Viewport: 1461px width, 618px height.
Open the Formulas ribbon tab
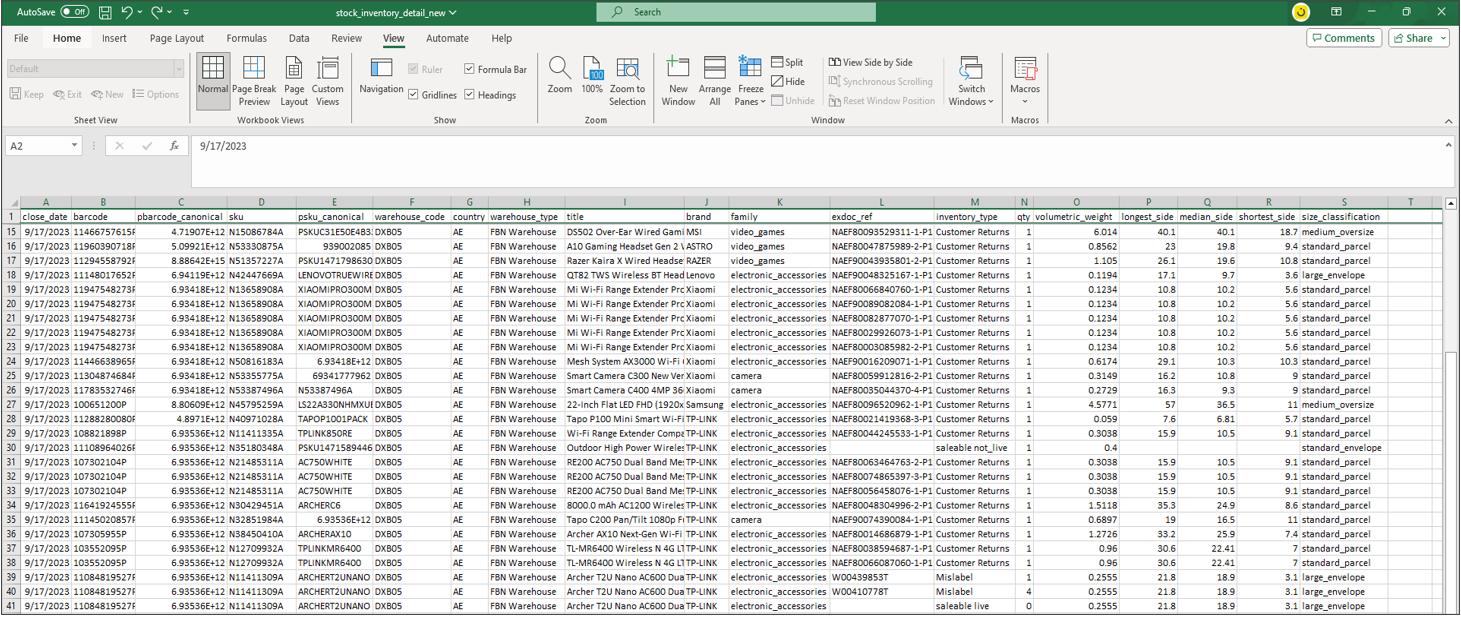pyautogui.click(x=246, y=38)
